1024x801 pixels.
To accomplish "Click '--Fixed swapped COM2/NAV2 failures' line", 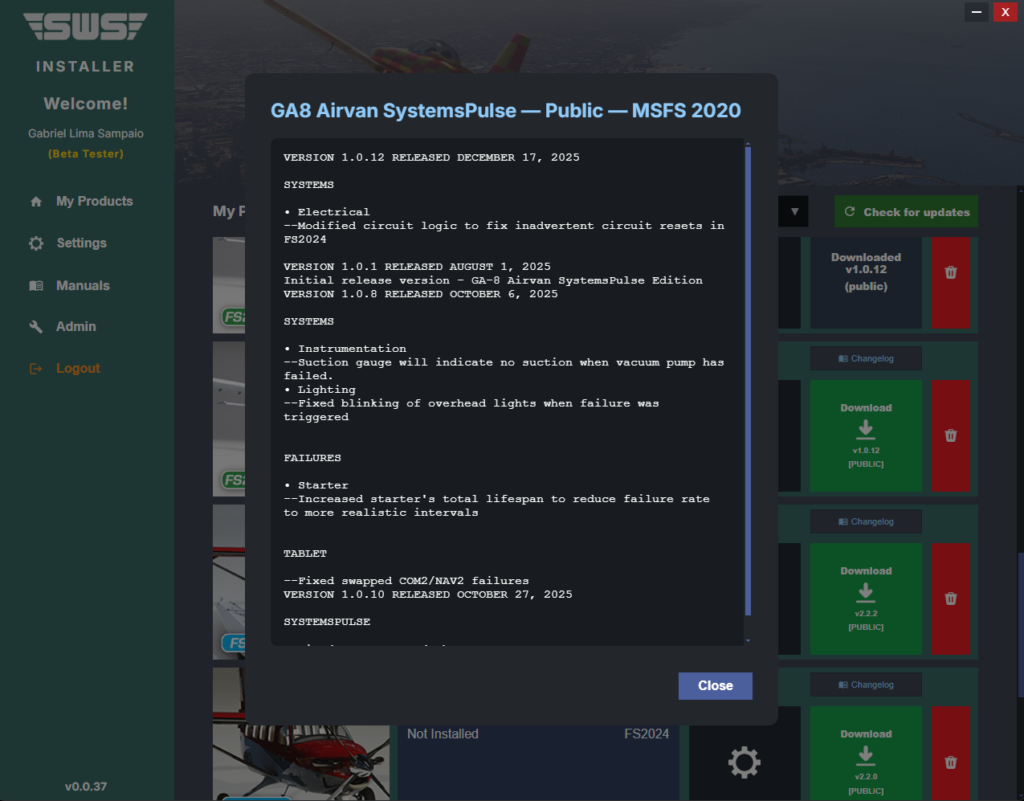I will pos(406,580).
